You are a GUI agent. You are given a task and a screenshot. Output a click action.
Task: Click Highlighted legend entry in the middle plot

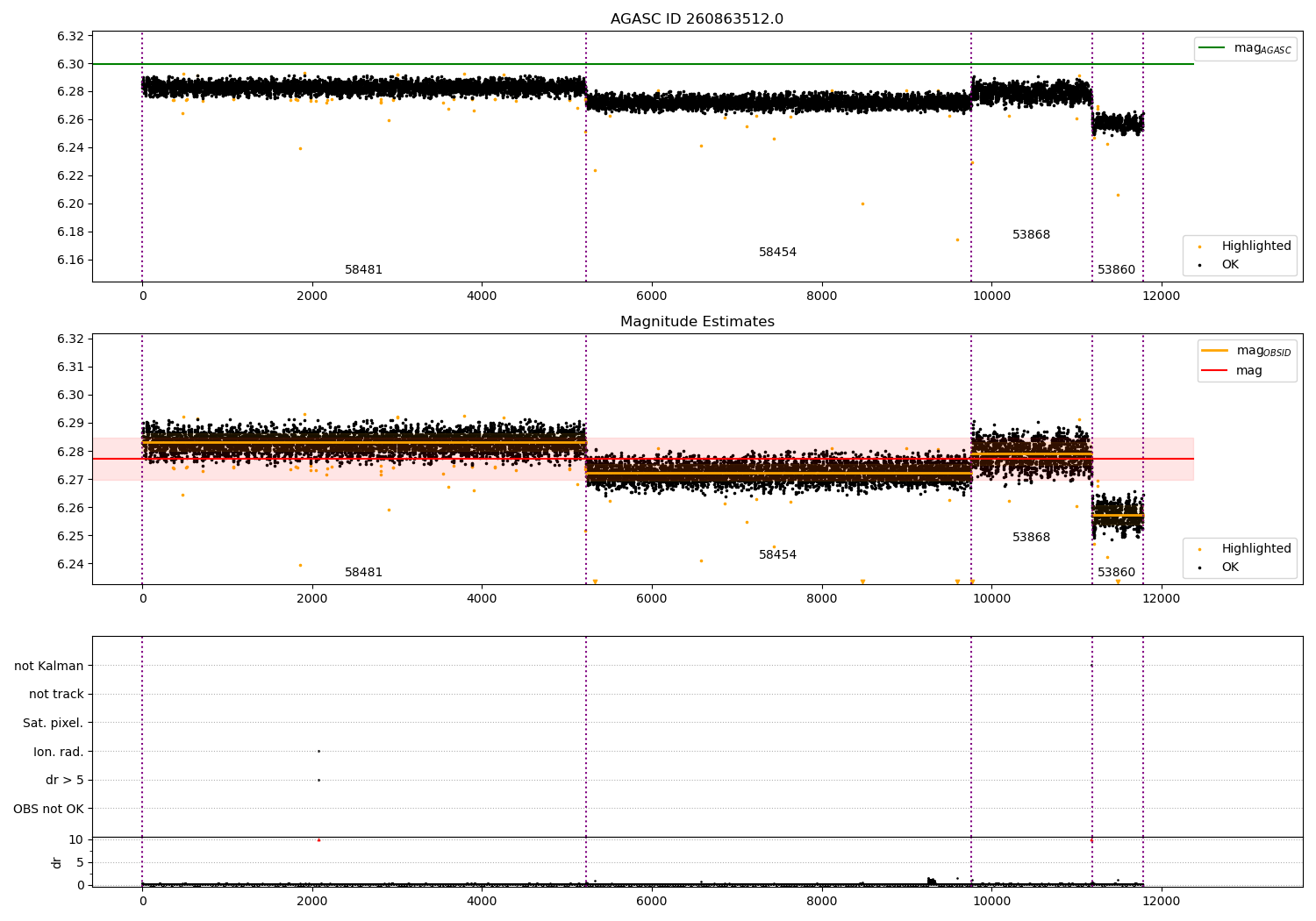click(x=1240, y=548)
